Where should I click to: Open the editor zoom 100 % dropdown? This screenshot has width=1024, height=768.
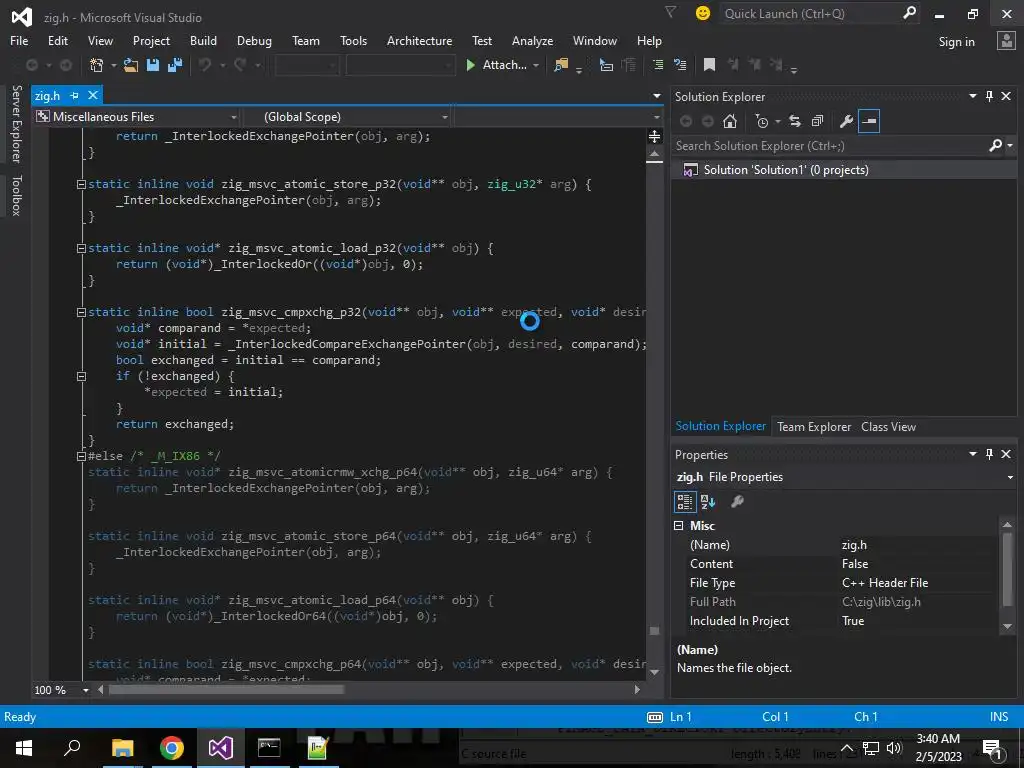pos(86,690)
